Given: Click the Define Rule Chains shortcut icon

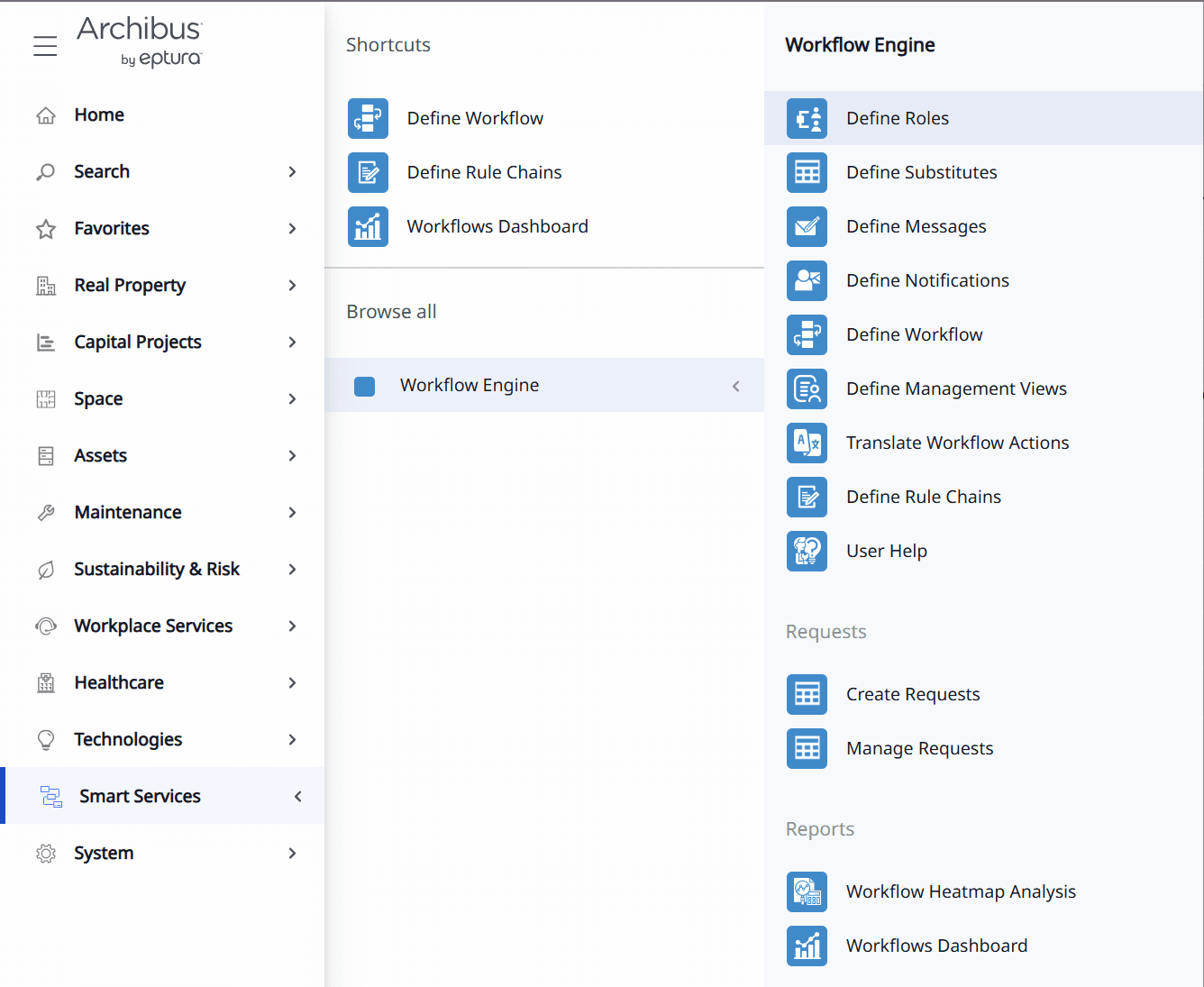Looking at the screenshot, I should pyautogui.click(x=368, y=172).
